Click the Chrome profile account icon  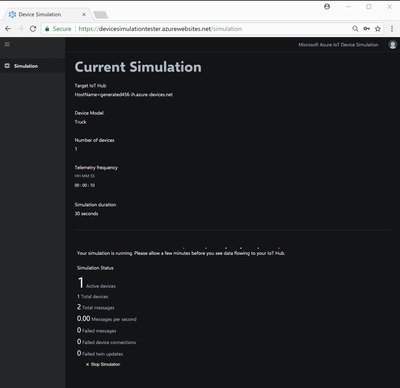point(327,7)
